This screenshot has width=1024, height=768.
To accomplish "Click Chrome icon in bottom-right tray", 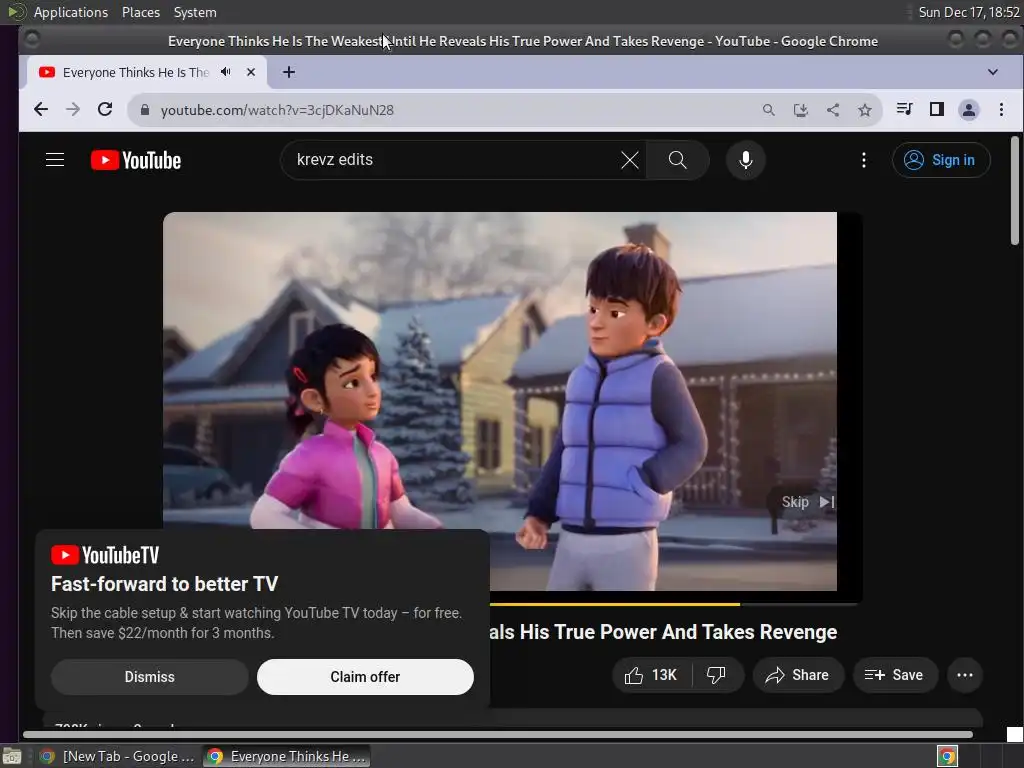I will click(x=947, y=756).
